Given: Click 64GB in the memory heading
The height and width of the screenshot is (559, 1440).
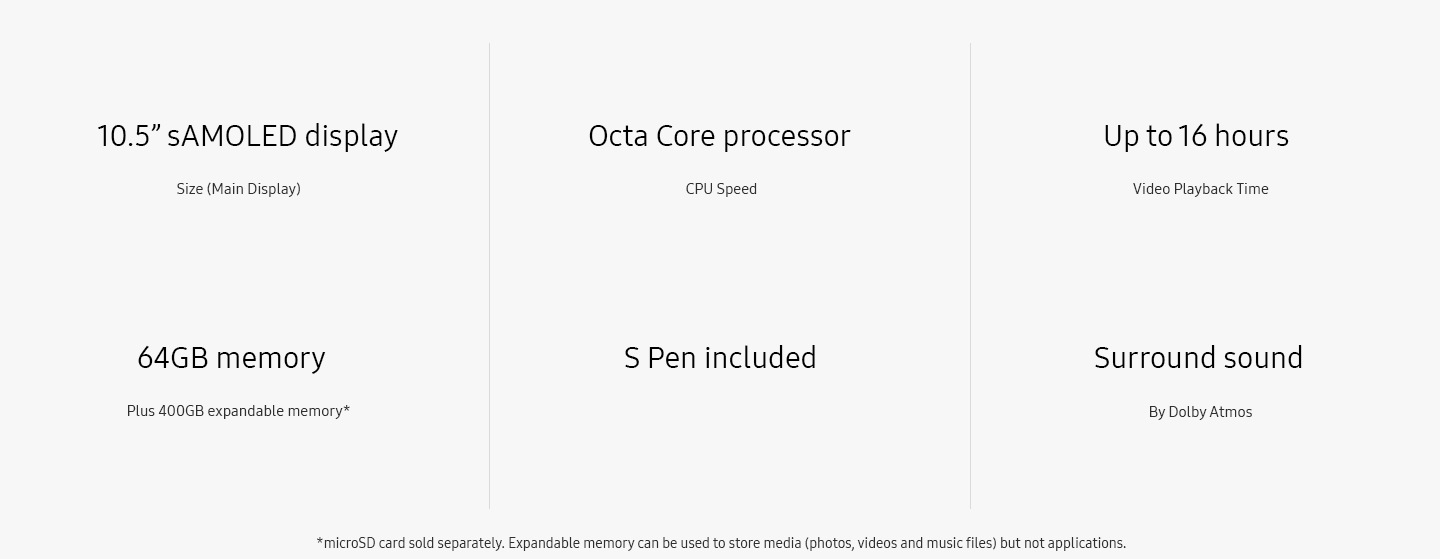Looking at the screenshot, I should (172, 358).
